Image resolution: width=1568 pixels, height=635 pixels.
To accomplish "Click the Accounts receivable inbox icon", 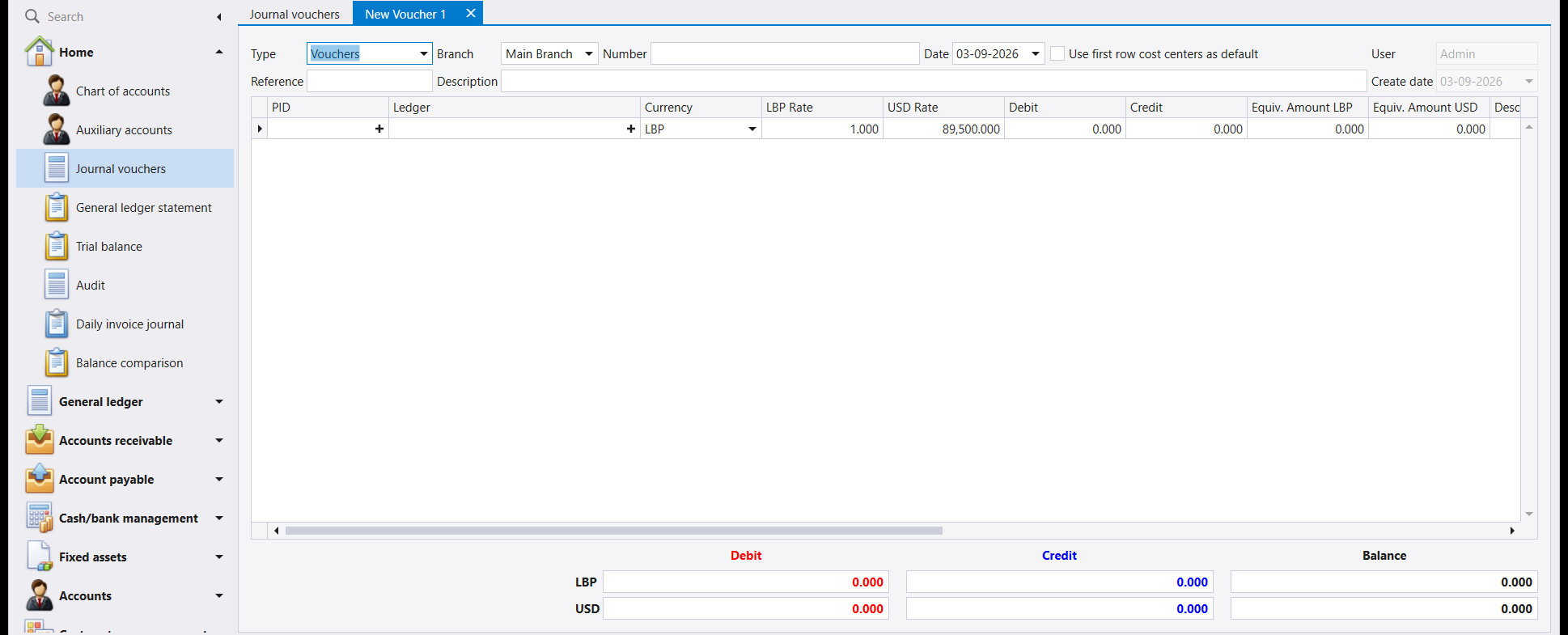I will (x=39, y=440).
